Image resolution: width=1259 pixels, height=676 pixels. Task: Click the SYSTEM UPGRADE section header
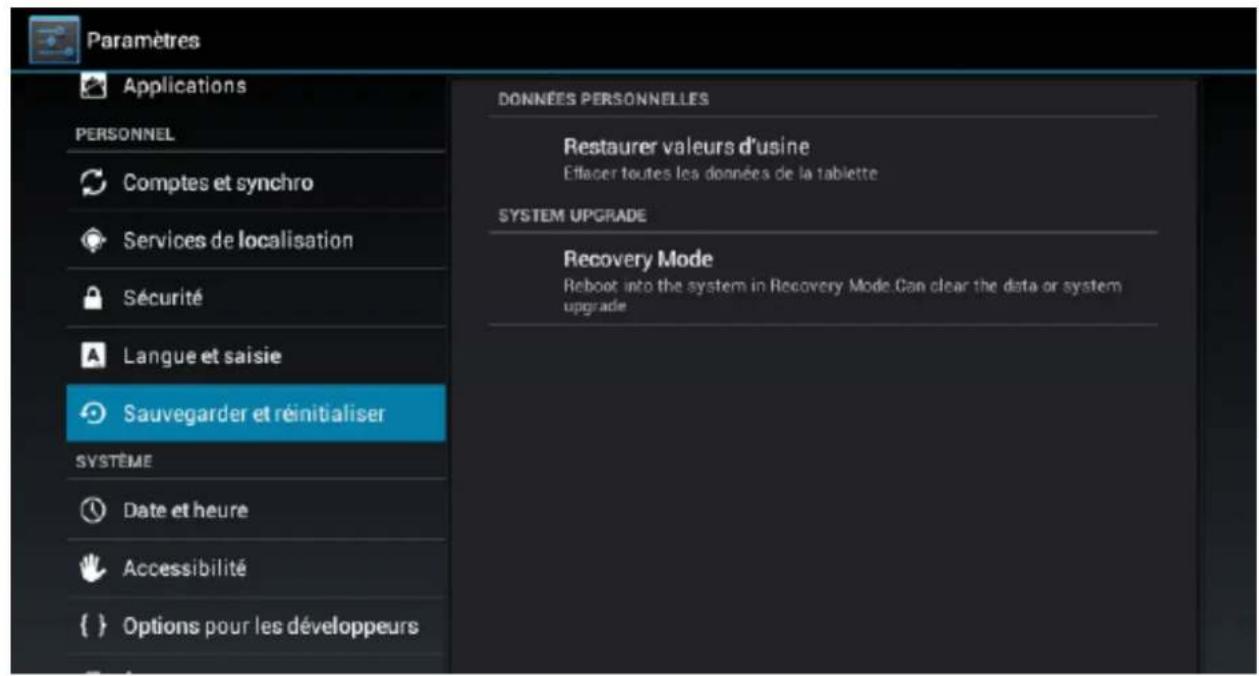coord(573,215)
